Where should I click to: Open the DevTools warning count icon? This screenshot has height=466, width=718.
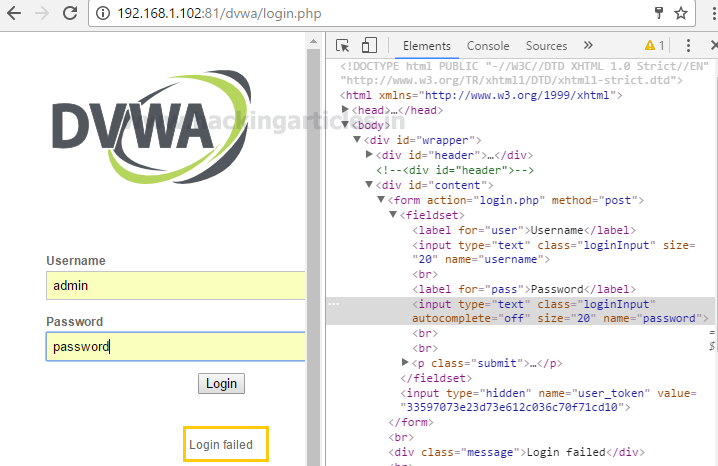tap(654, 45)
